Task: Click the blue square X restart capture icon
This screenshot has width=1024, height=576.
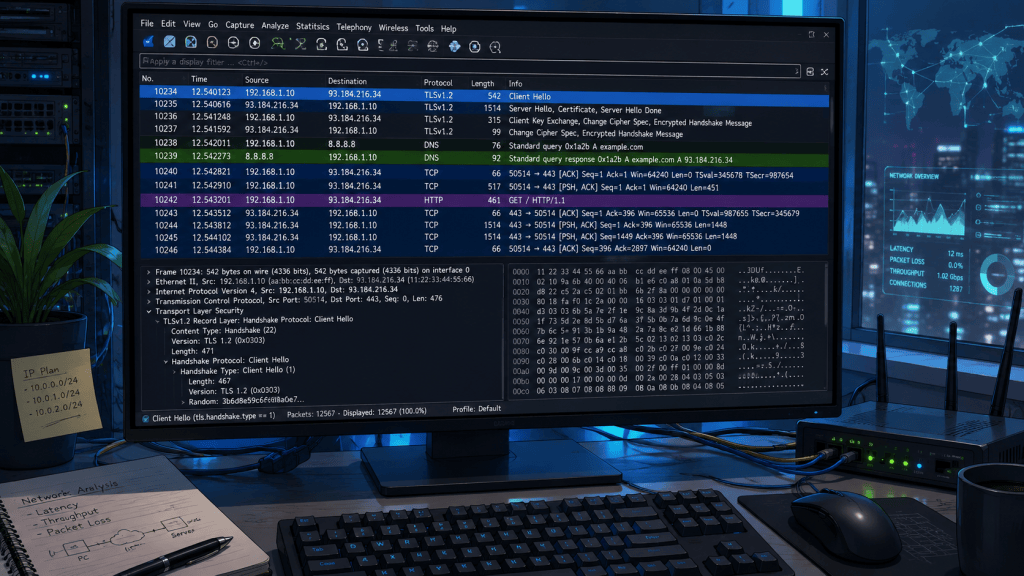Action: 191,42
